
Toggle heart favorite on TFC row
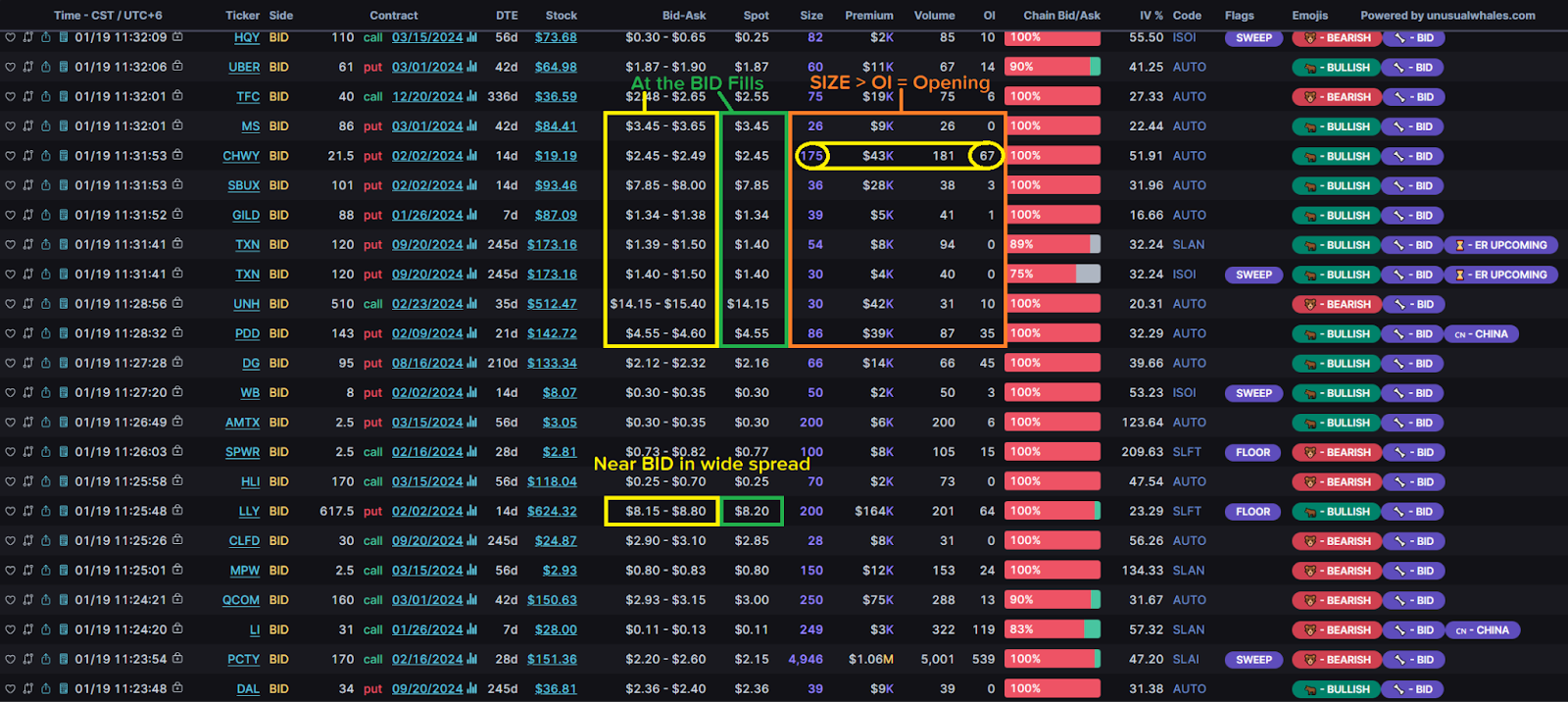[10, 96]
